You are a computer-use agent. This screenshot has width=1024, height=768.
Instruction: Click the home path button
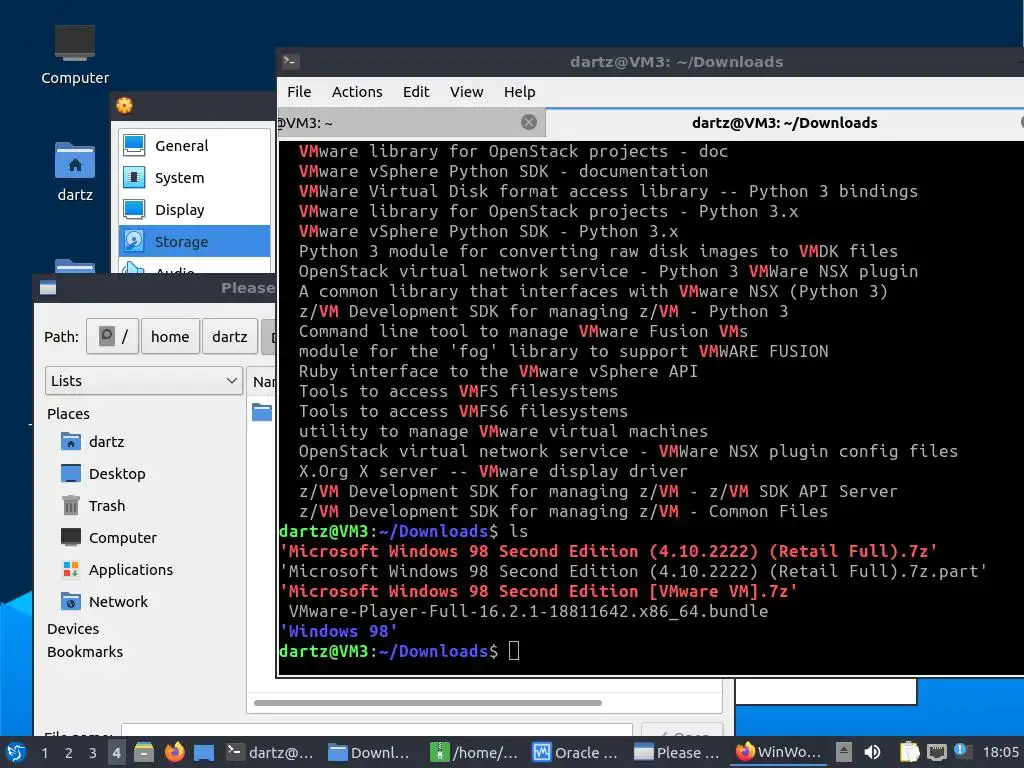click(x=170, y=336)
